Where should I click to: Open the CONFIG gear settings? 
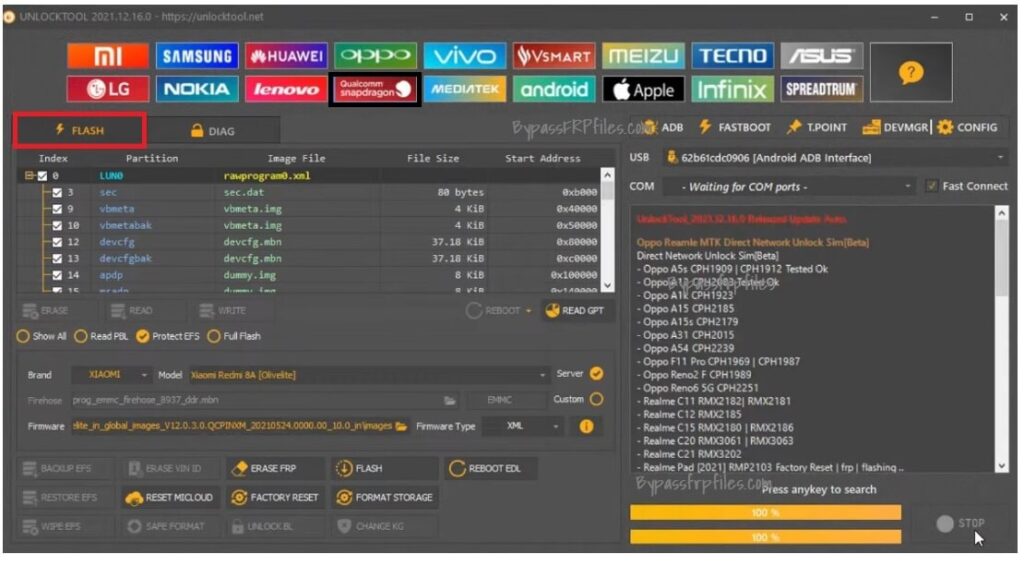click(x=966, y=127)
